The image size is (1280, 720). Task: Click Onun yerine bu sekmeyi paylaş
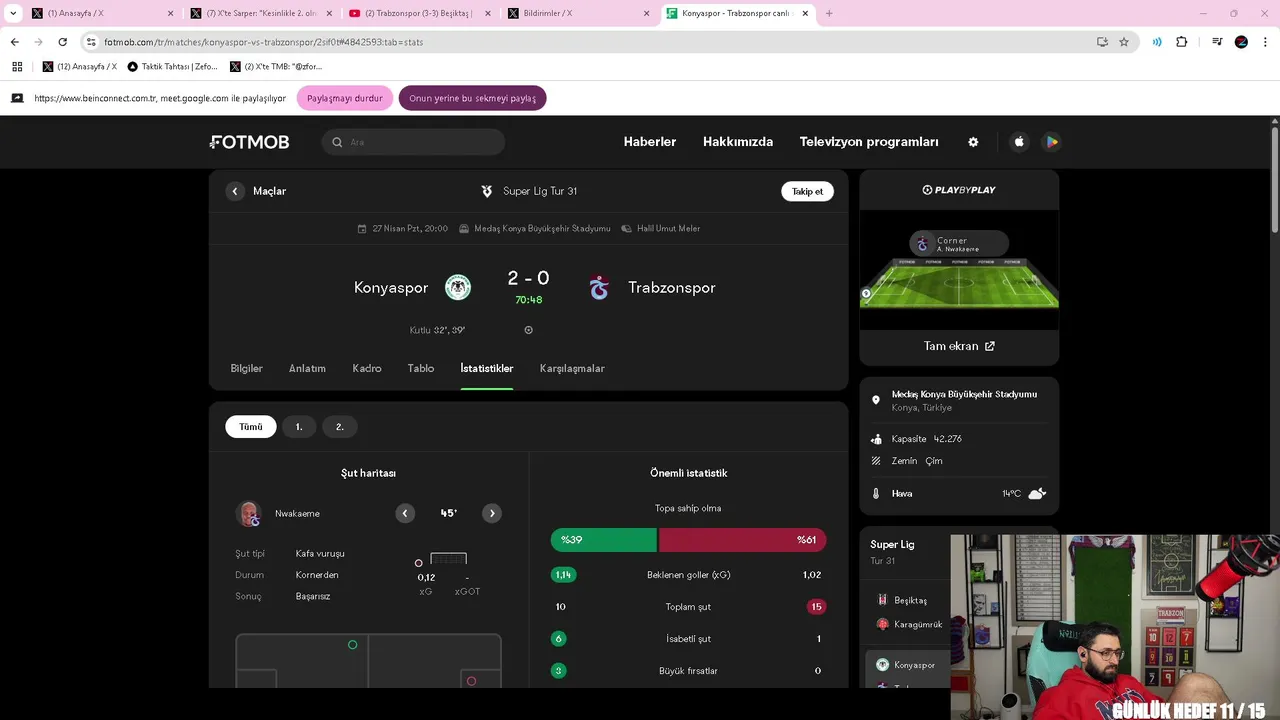[x=472, y=98]
